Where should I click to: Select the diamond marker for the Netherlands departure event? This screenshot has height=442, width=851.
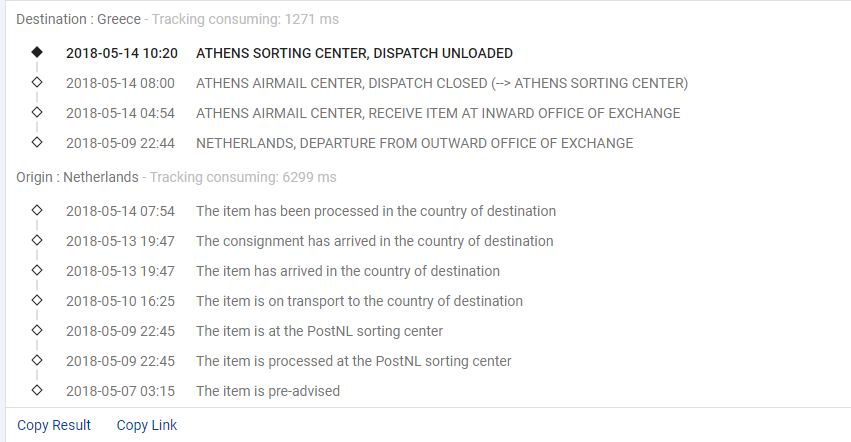[37, 142]
